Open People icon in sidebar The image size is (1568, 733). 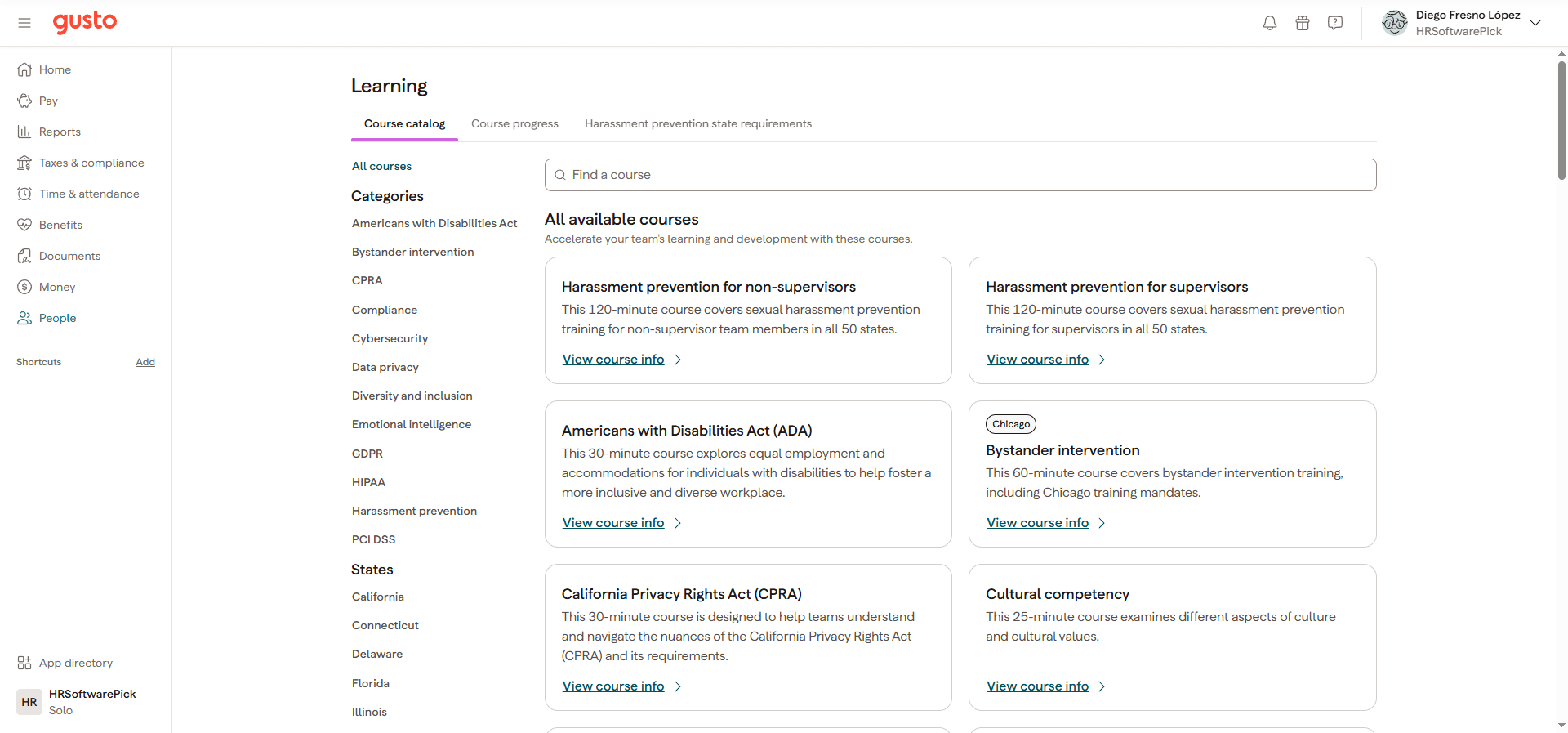tap(24, 318)
